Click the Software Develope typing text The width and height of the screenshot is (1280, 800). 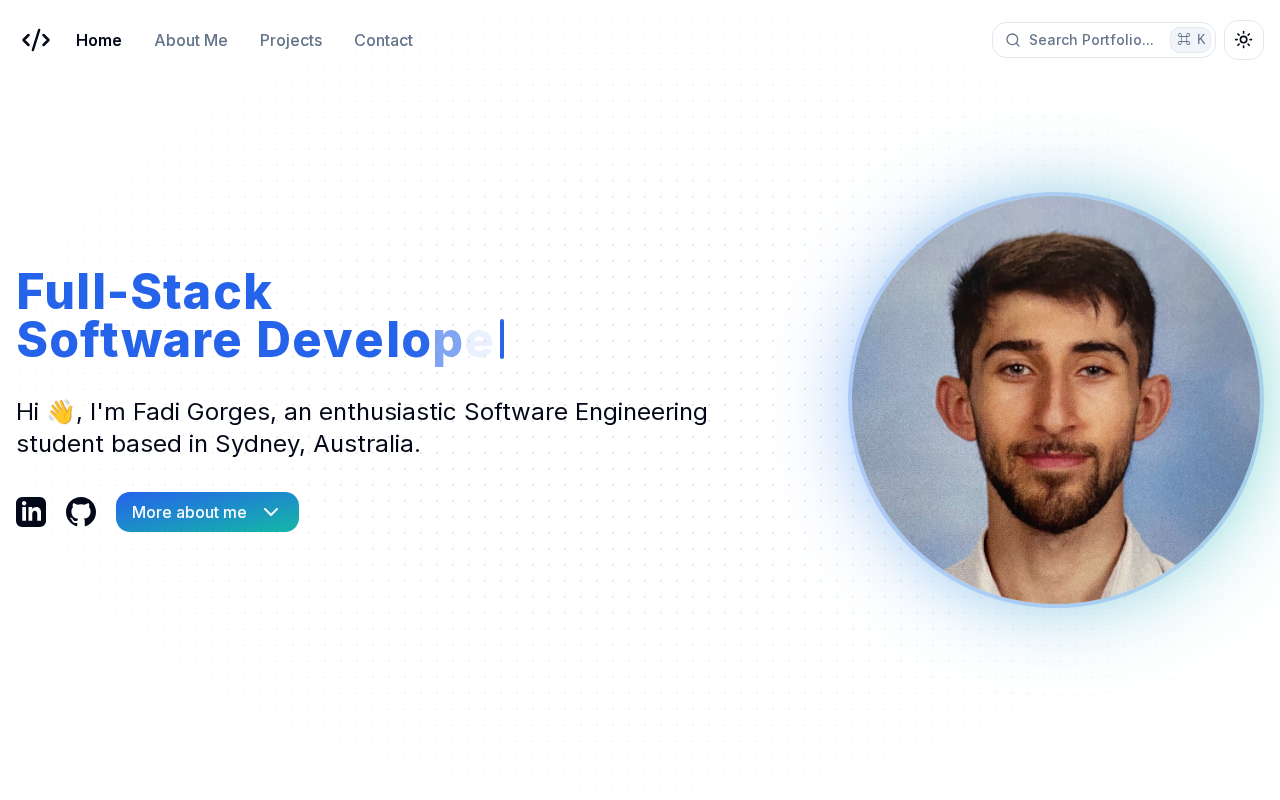[255, 340]
